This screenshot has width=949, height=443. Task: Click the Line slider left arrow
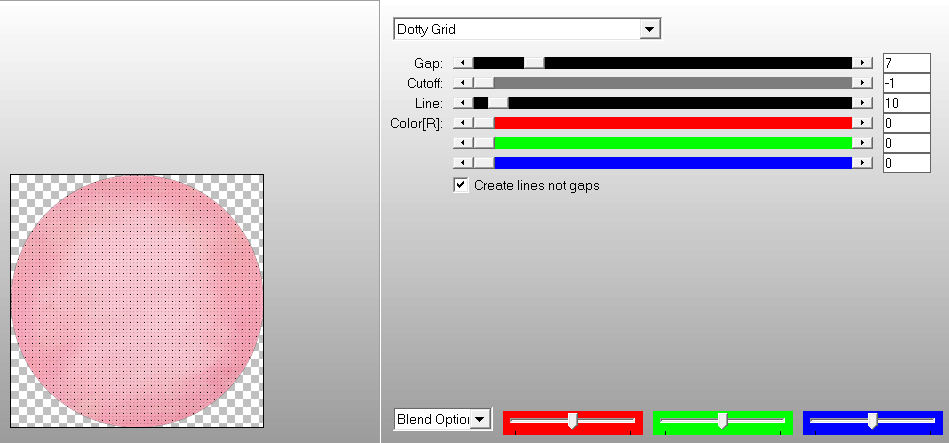click(463, 103)
